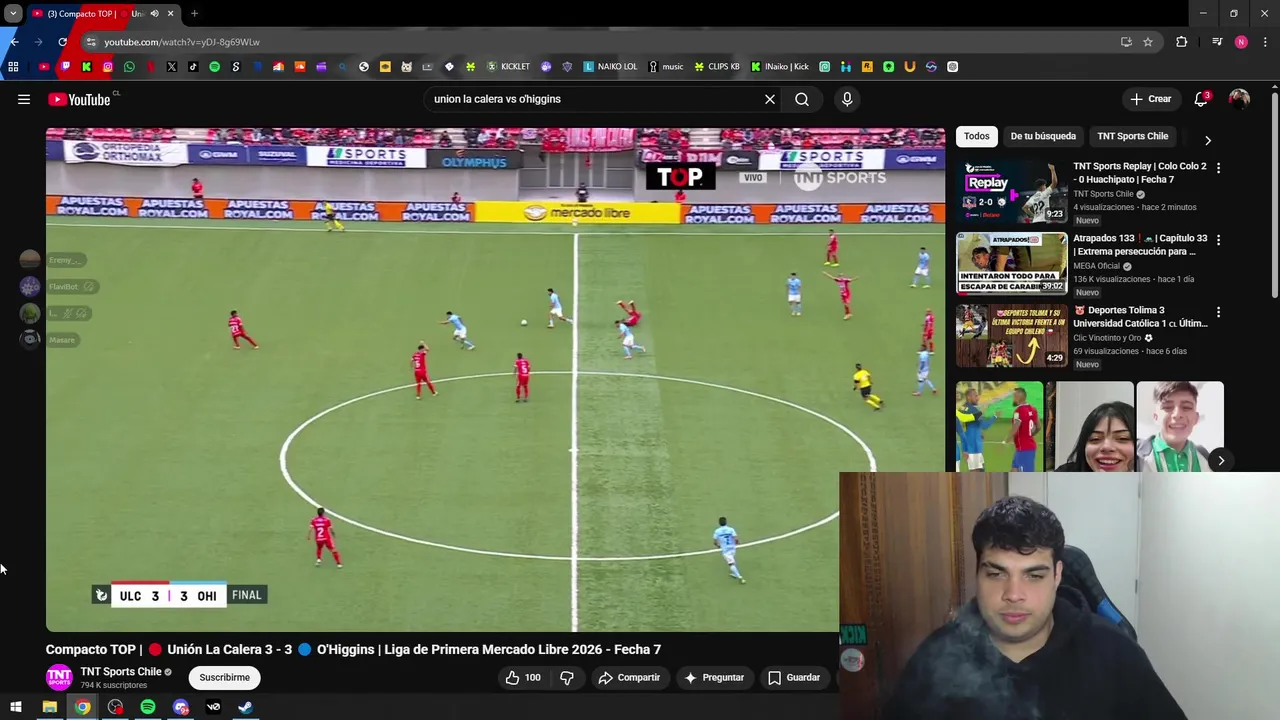View site information icon in address bar
The width and height of the screenshot is (1280, 720).
[91, 42]
